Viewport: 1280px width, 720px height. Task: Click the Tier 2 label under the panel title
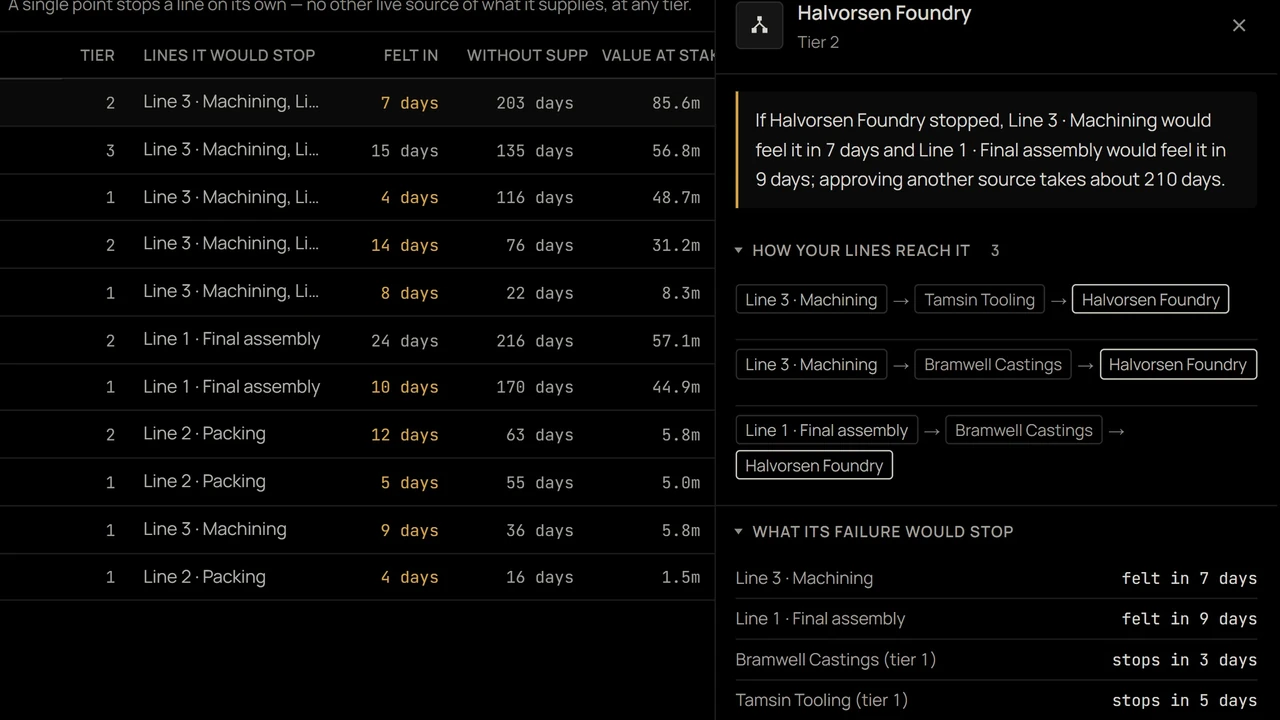click(818, 42)
